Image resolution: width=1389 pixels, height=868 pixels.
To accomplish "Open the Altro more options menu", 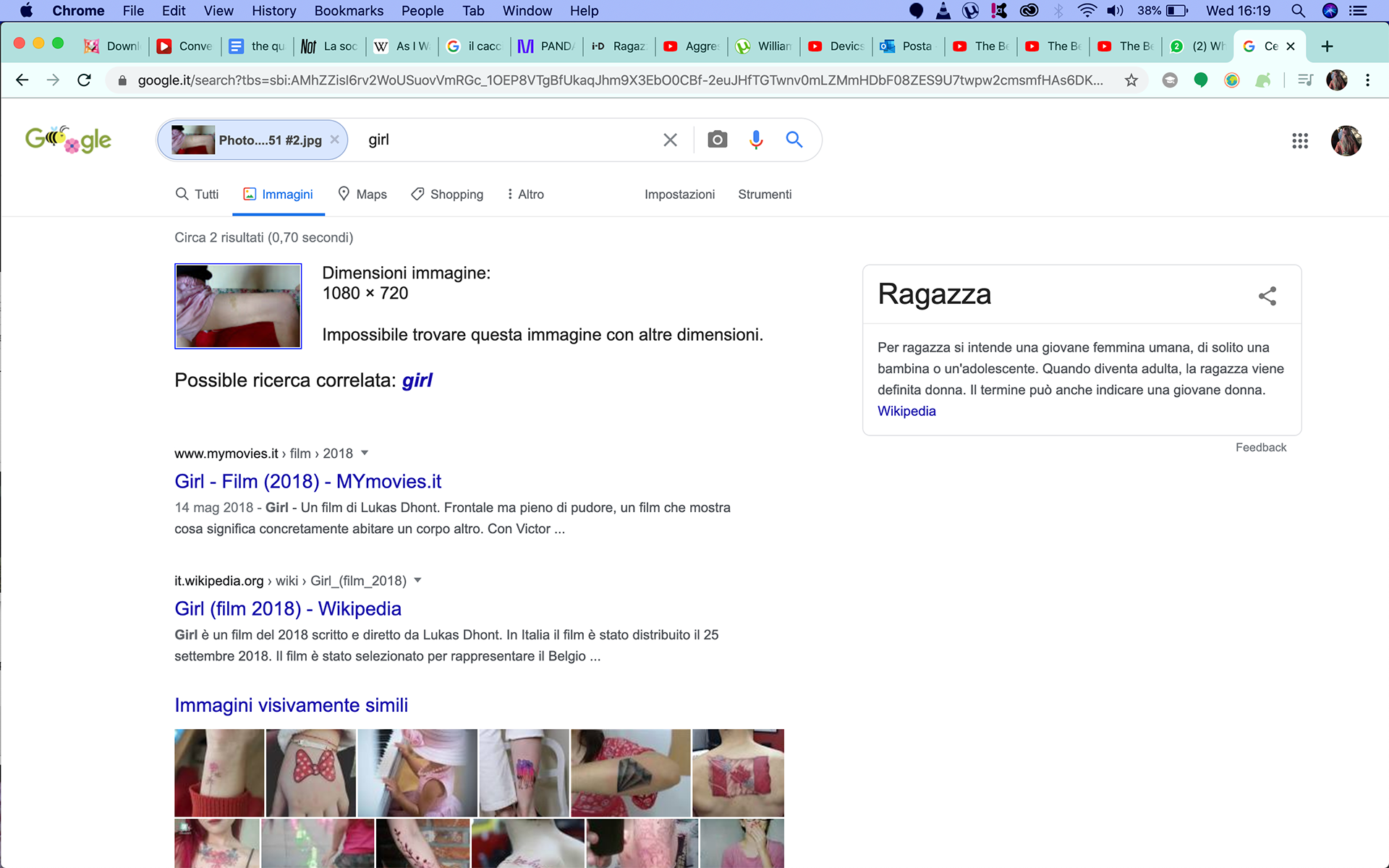I will pyautogui.click(x=526, y=194).
